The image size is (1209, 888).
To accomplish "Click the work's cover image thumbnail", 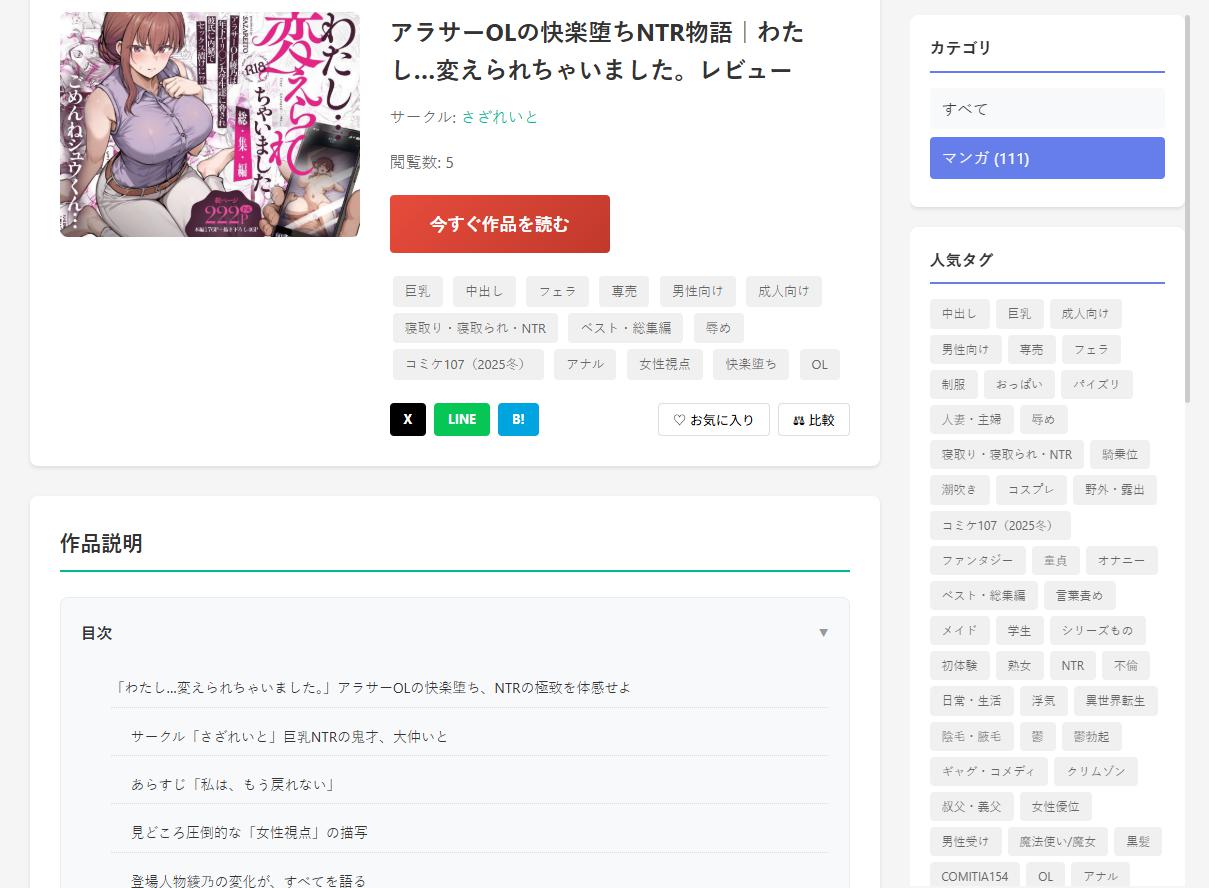I will [210, 125].
